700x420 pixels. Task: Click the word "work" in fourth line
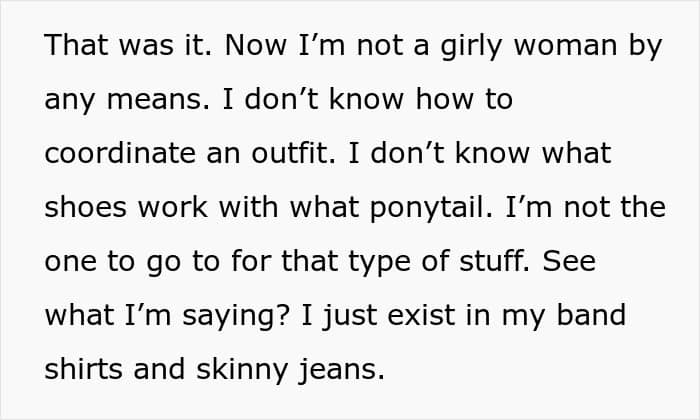click(173, 207)
